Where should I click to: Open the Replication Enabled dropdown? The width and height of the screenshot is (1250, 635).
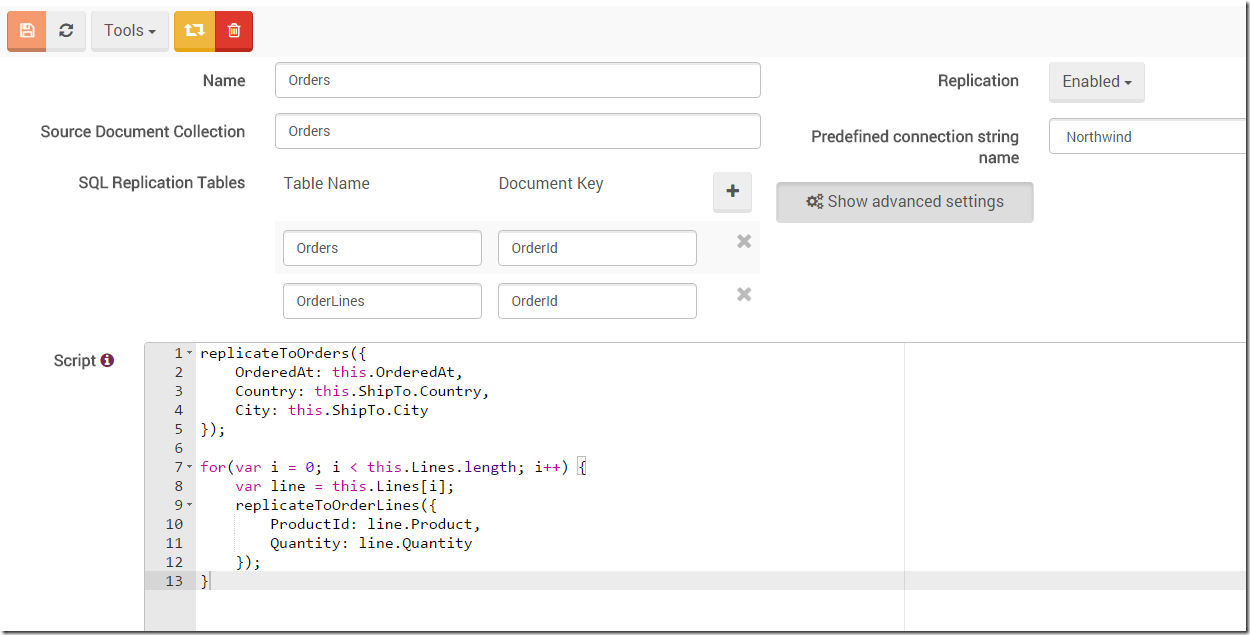click(x=1096, y=82)
